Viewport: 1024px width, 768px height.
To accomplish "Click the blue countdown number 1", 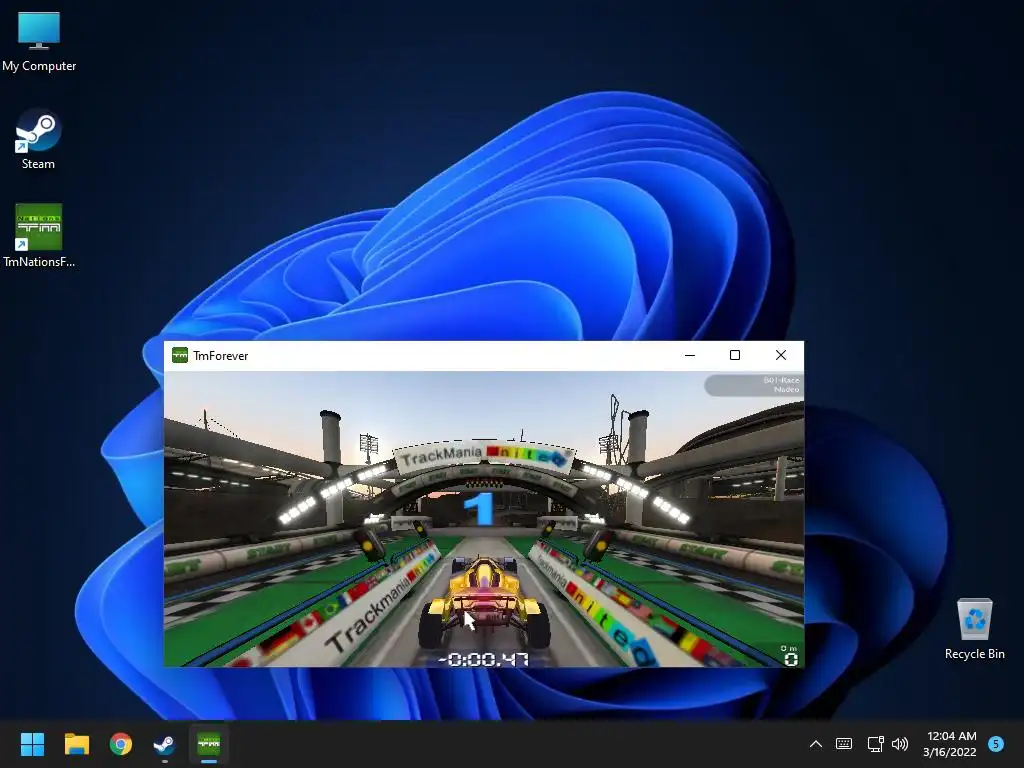I will 480,509.
